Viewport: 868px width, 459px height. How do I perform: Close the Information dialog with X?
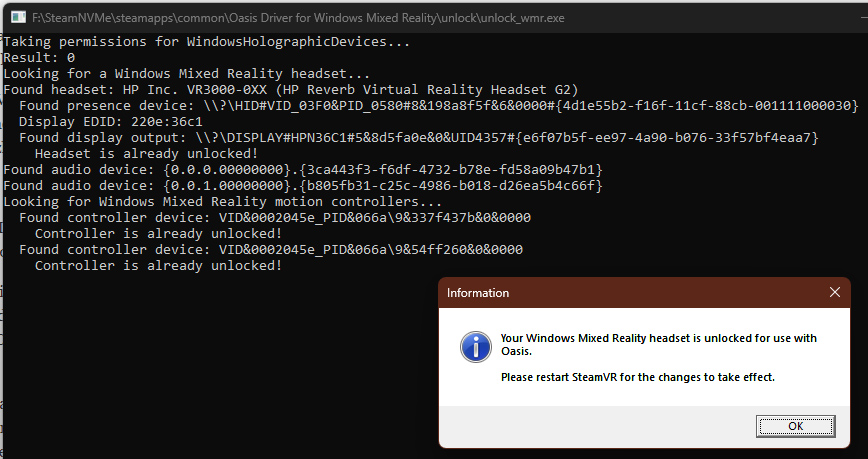835,292
